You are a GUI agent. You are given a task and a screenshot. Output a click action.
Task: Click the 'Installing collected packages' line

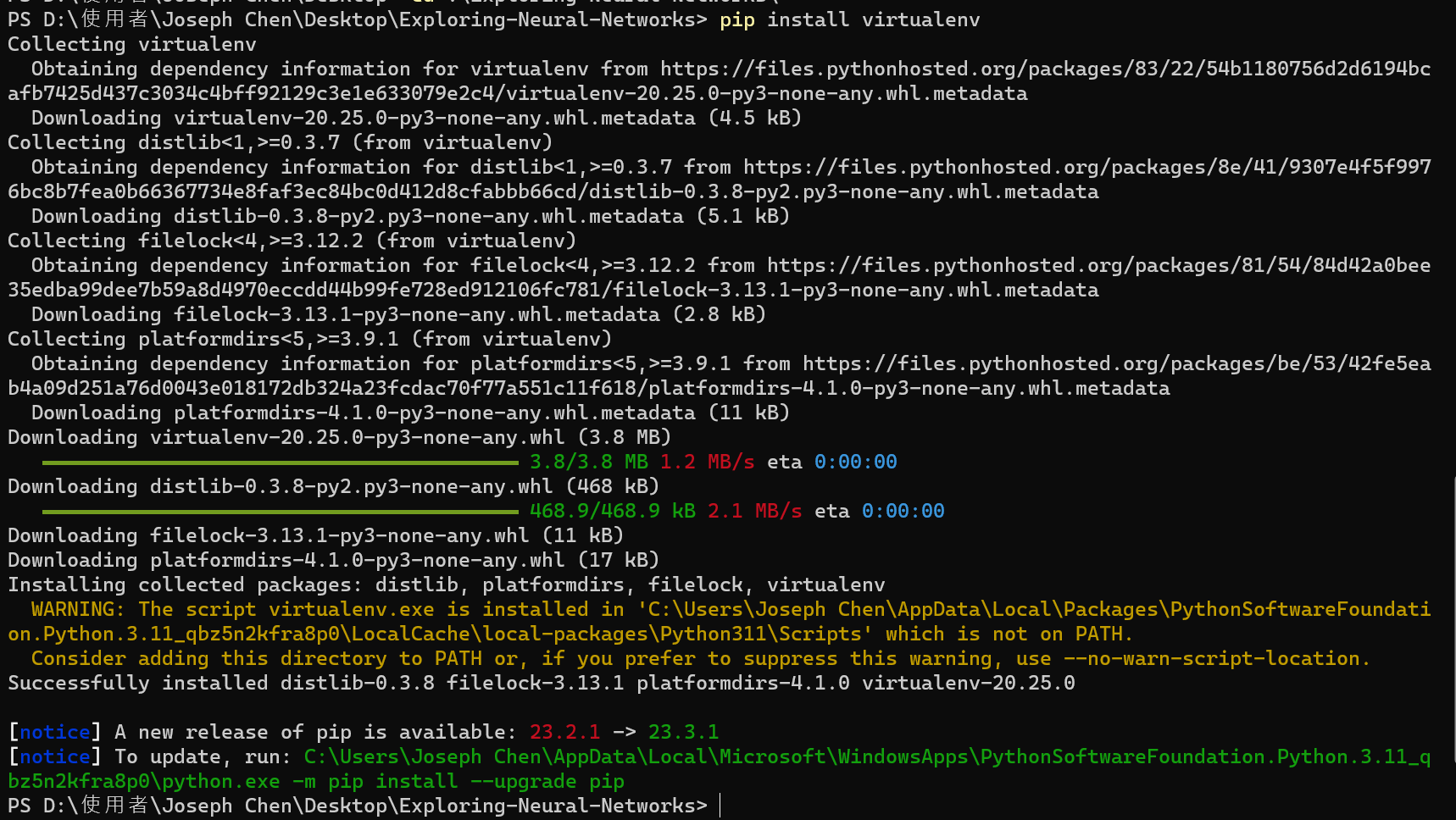pyautogui.click(x=446, y=585)
